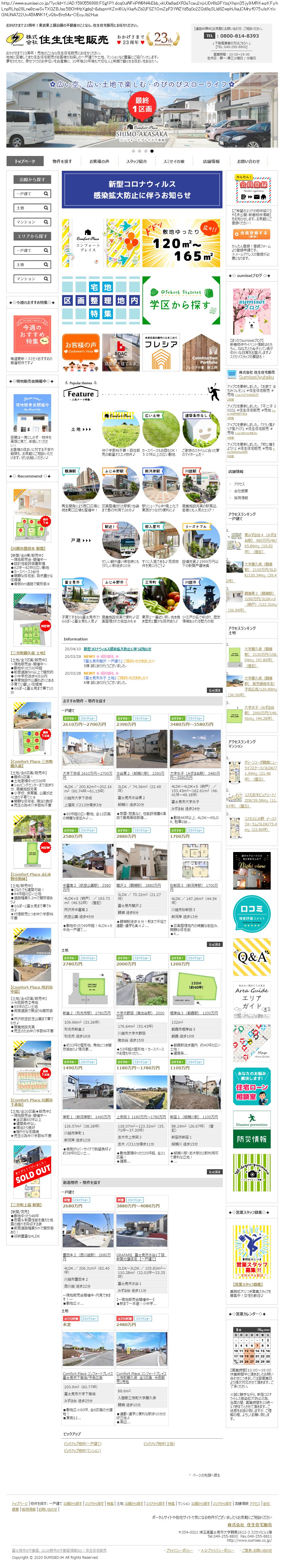Open the 物件を探す navigation tab
Viewport: 284px width, 1568px height.
62,161
